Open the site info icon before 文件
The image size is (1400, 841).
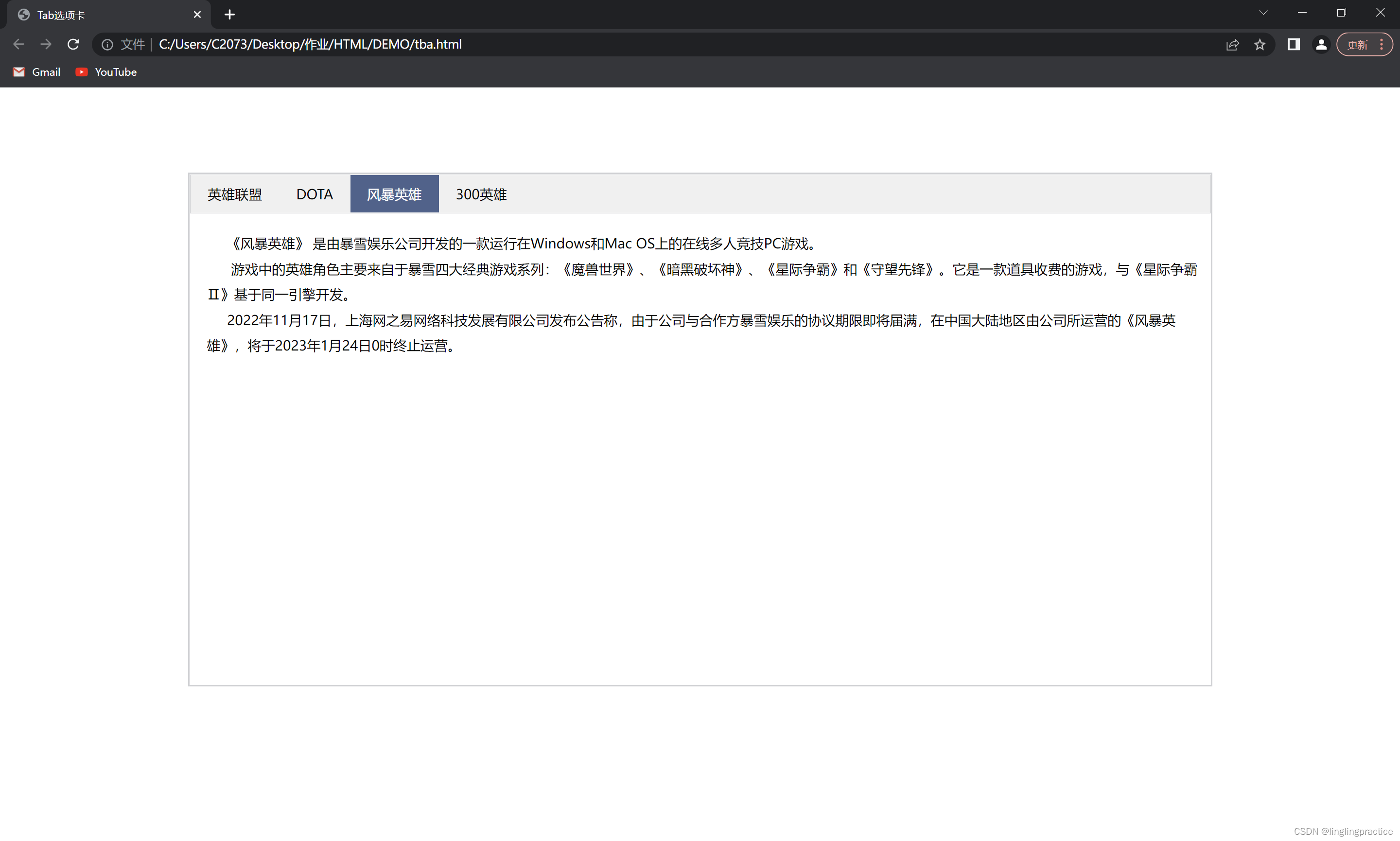(x=107, y=44)
